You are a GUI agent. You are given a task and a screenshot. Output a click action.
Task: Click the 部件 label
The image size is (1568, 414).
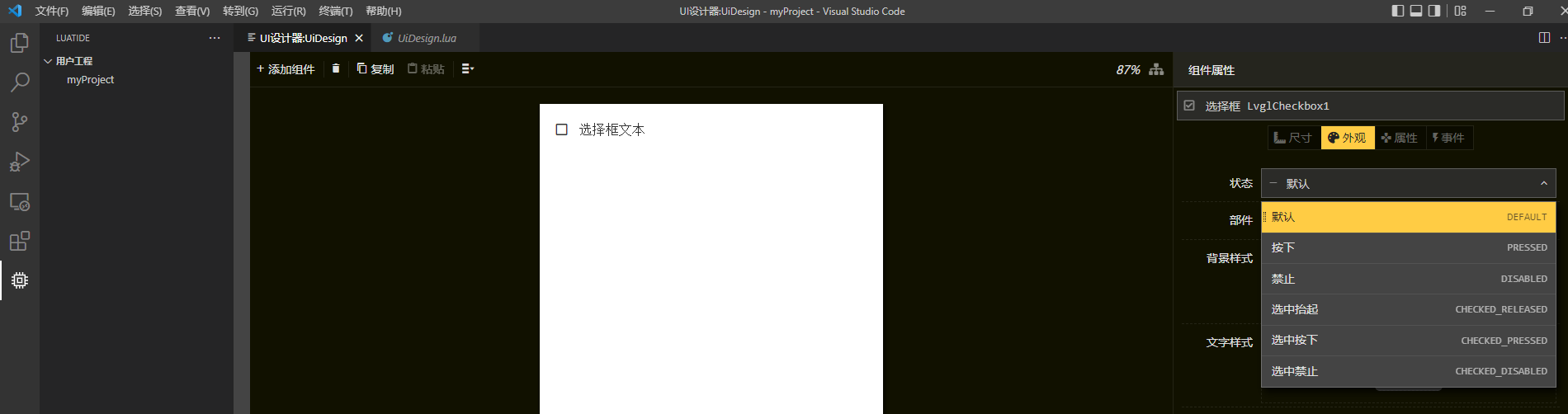click(x=1241, y=220)
